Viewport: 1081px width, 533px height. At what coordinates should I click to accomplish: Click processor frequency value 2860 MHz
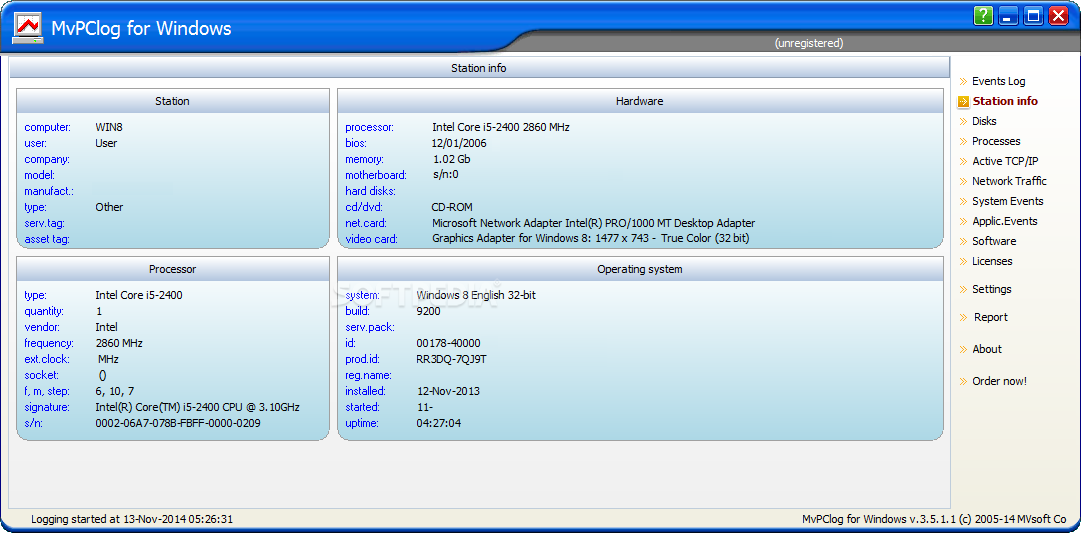pyautogui.click(x=119, y=343)
